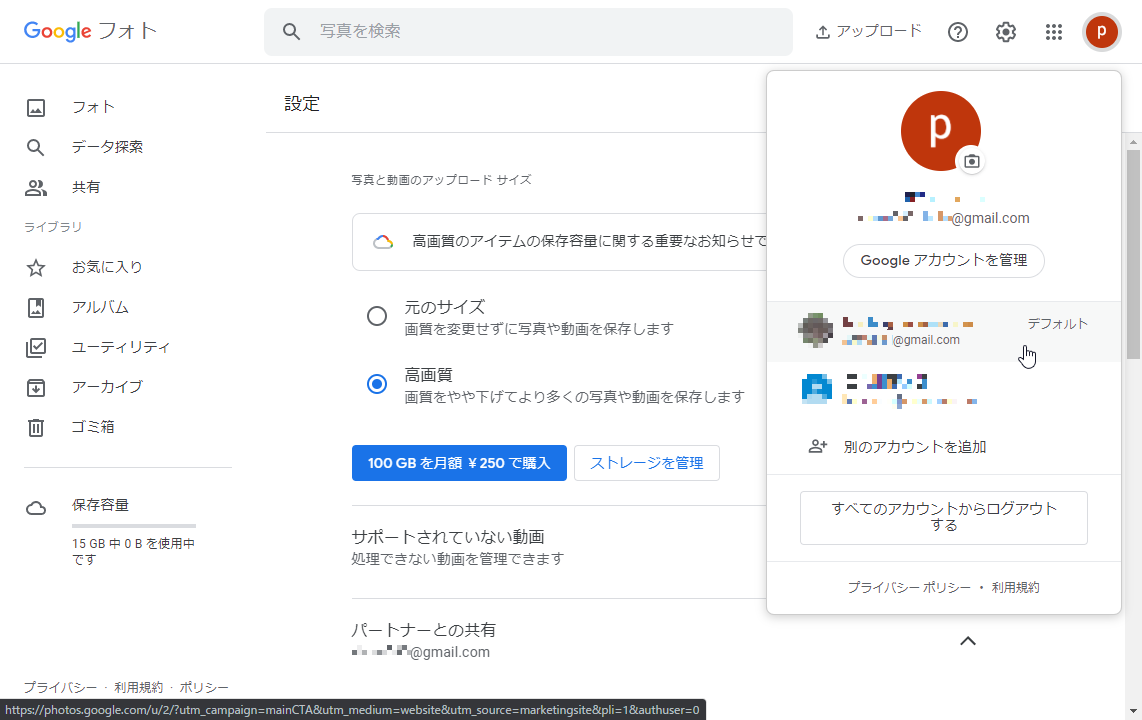Image resolution: width=1142 pixels, height=720 pixels.
Task: Click すべてのアカウントからログアウトする
Action: click(943, 517)
